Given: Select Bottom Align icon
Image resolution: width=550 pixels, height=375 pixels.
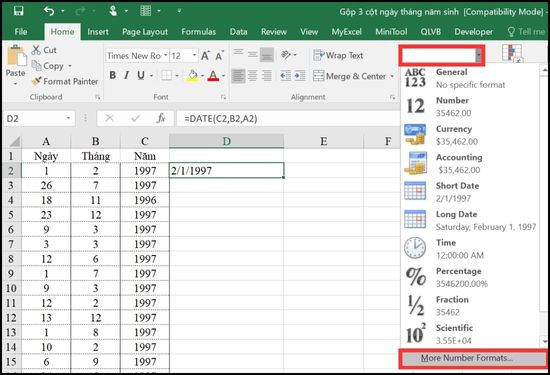Looking at the screenshot, I should pyautogui.click(x=267, y=55).
